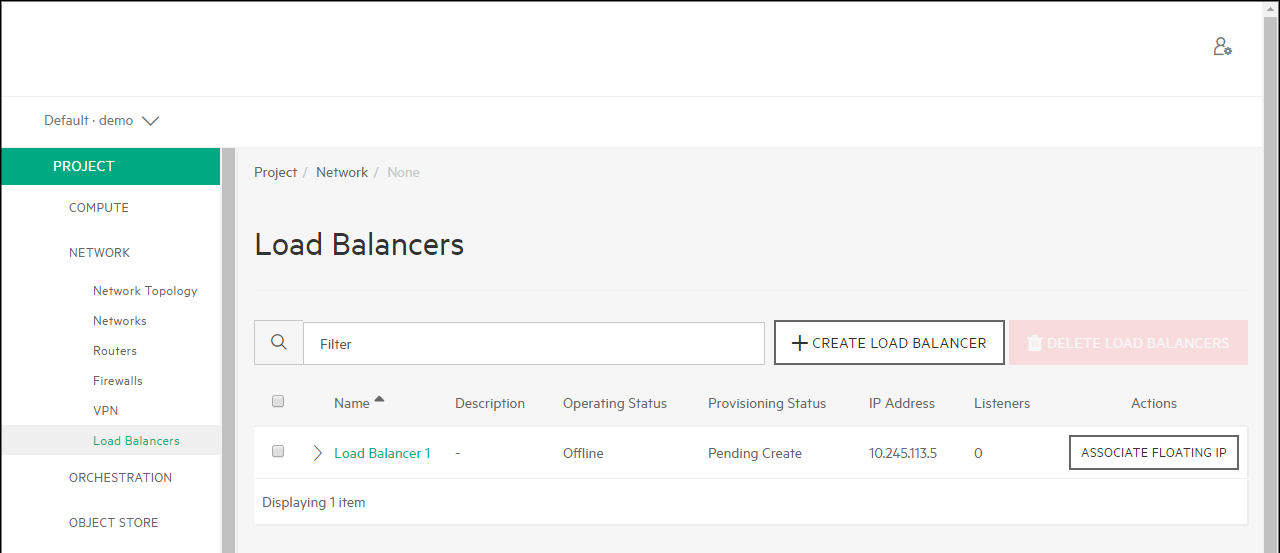Click the Associate Floating IP button
Image resolution: width=1280 pixels, height=553 pixels.
click(x=1153, y=453)
